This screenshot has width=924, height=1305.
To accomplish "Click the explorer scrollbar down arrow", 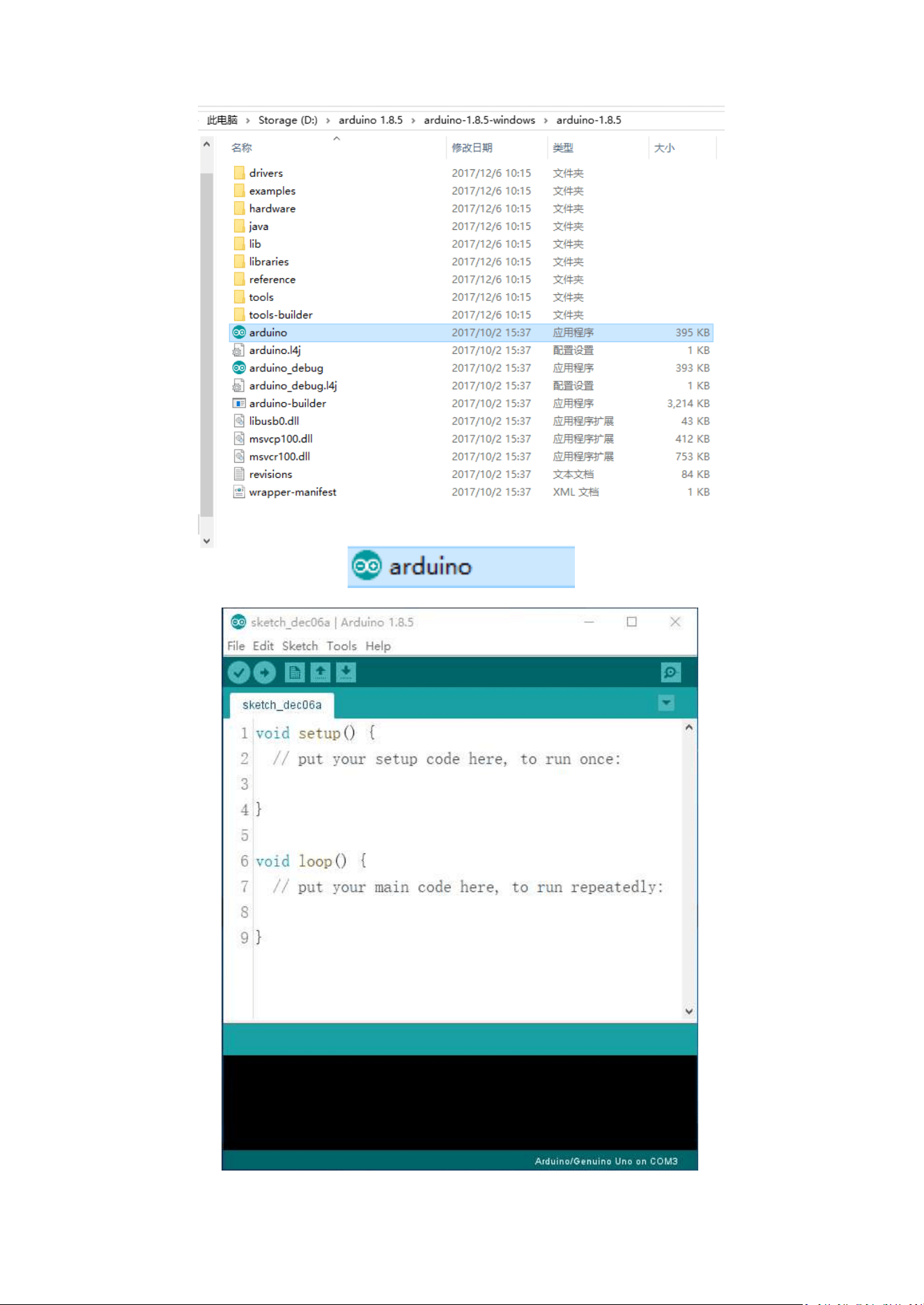I will tap(206, 541).
